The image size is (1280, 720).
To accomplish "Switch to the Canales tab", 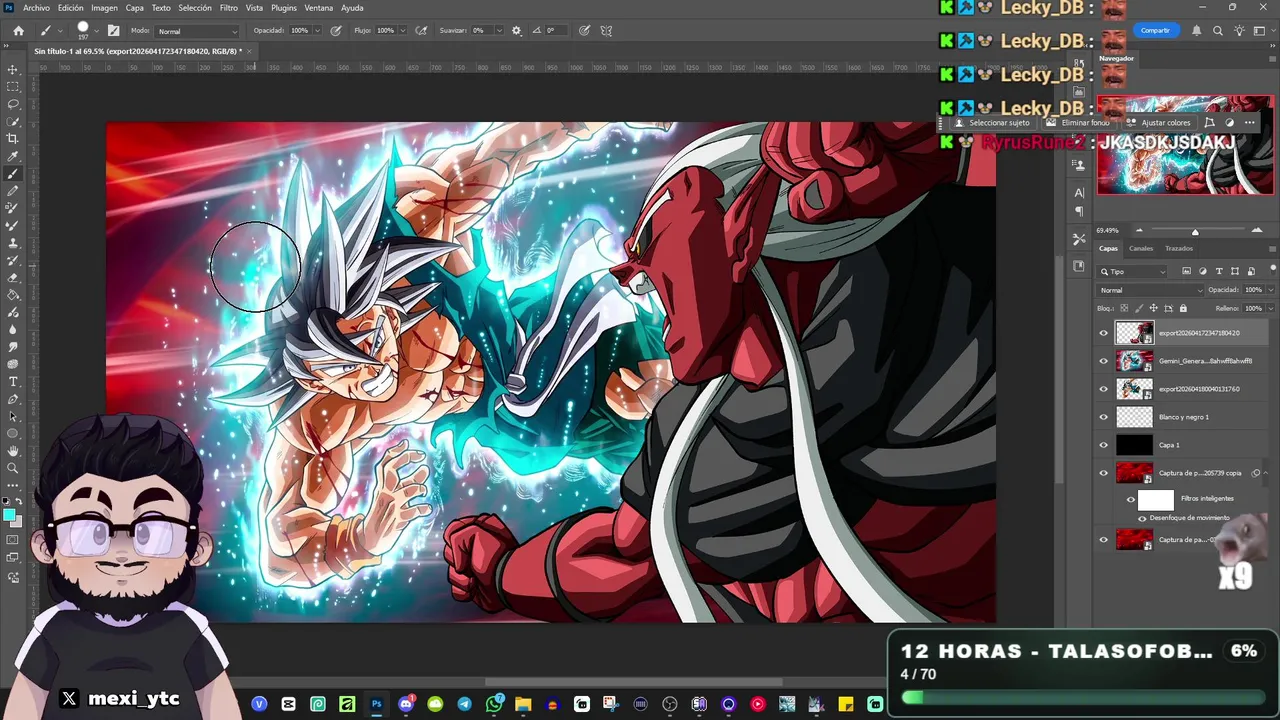I will [x=1141, y=248].
